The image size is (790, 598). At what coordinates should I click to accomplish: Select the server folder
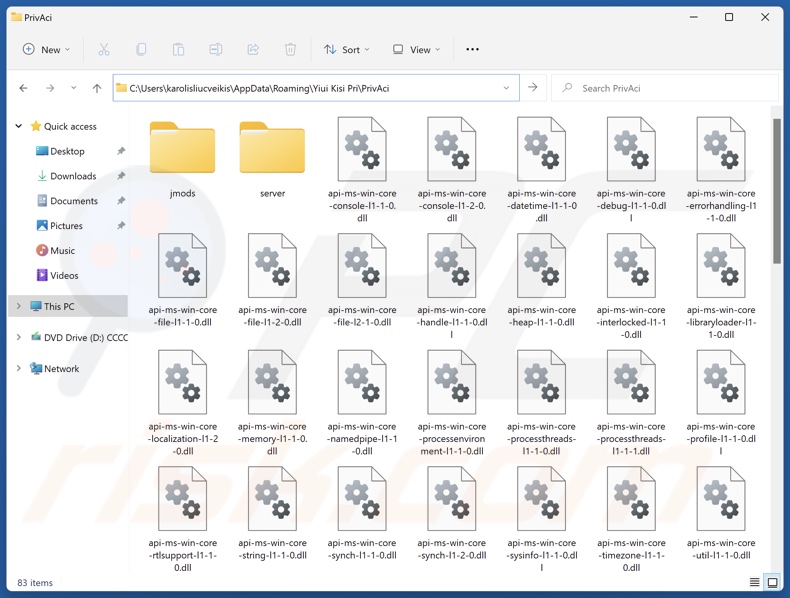tap(272, 148)
